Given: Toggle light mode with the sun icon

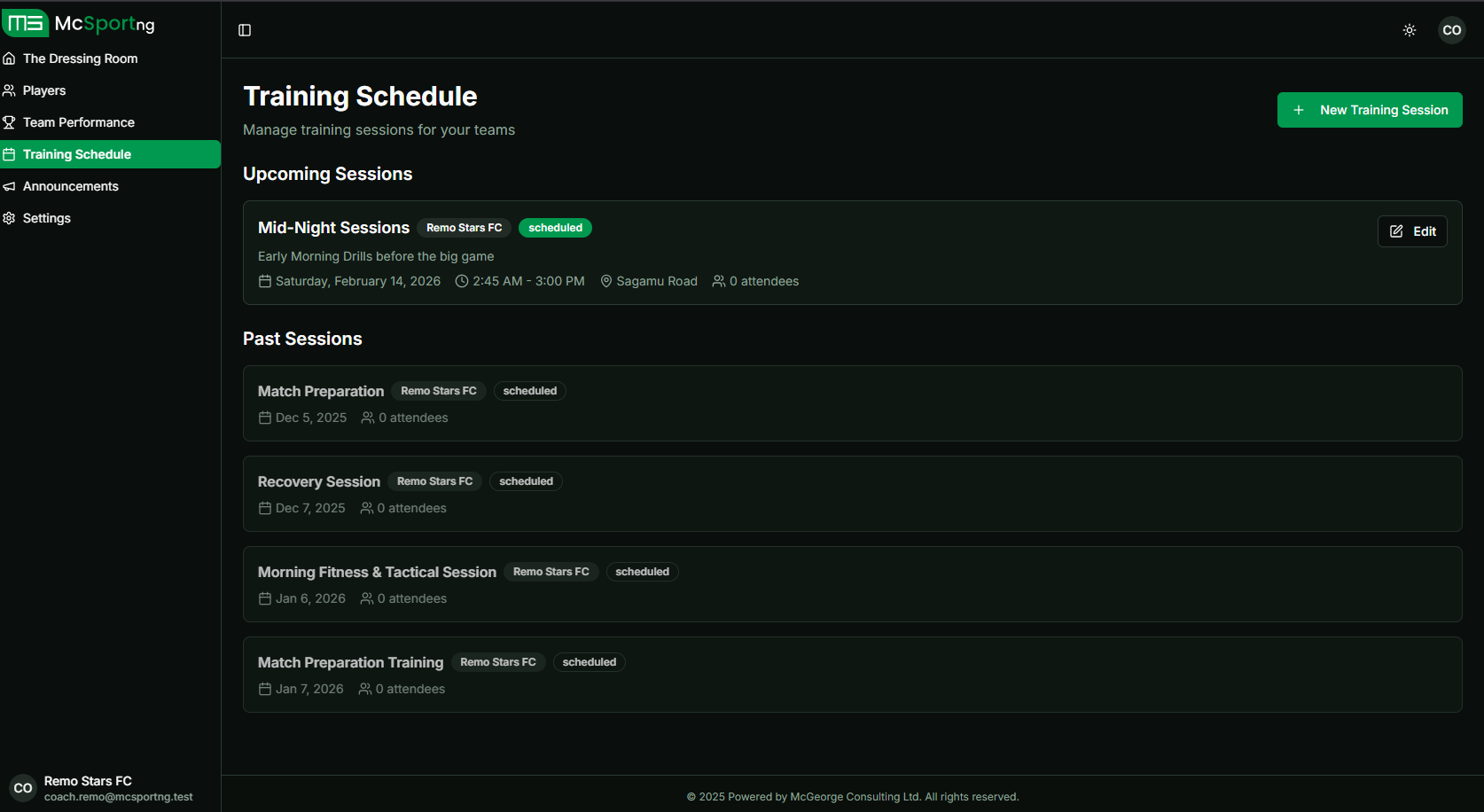Looking at the screenshot, I should tap(1410, 29).
